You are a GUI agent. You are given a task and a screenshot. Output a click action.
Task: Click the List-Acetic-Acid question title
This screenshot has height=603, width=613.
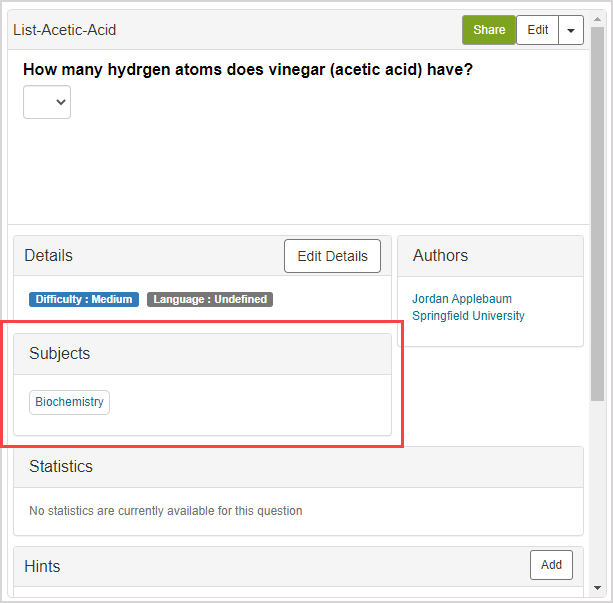tap(65, 30)
